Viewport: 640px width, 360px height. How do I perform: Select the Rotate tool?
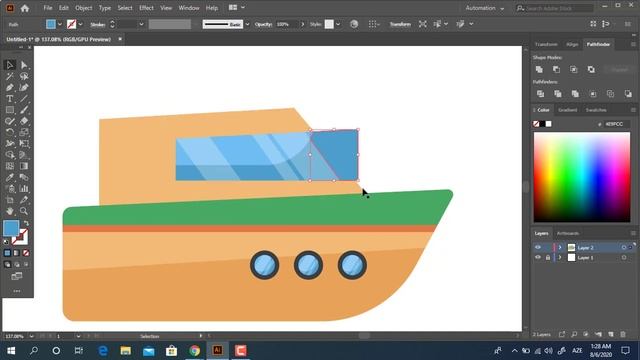[10, 132]
